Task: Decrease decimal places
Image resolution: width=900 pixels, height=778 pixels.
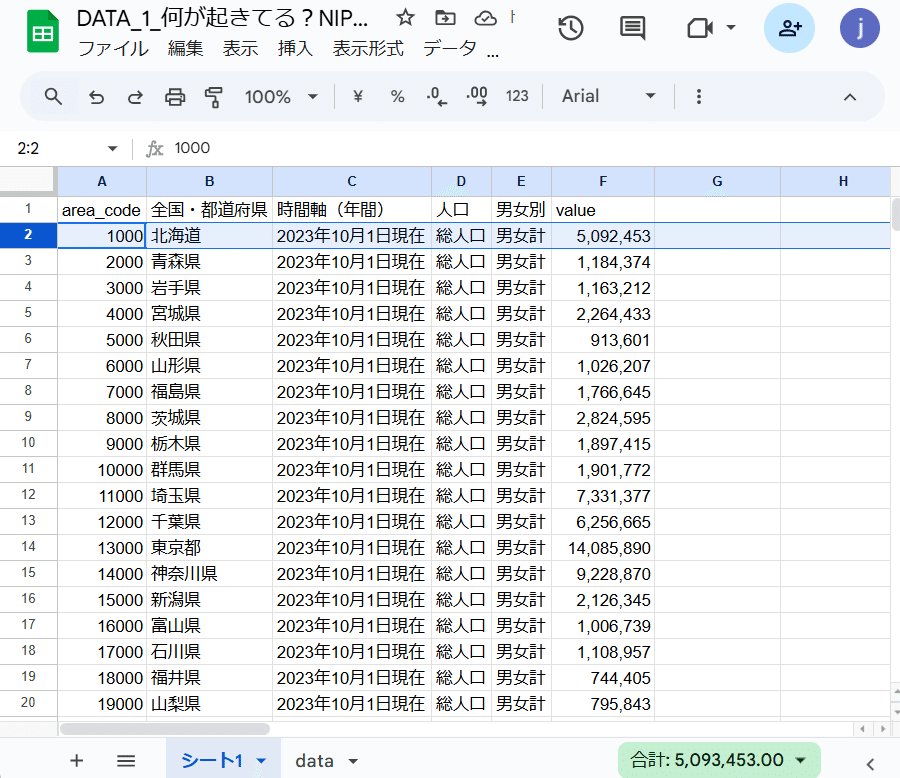Action: point(437,96)
